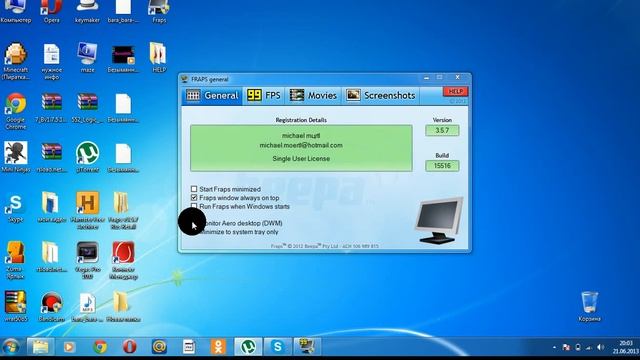Open Windows Explorer from the taskbar
This screenshot has height=360, width=640.
pyautogui.click(x=40, y=347)
